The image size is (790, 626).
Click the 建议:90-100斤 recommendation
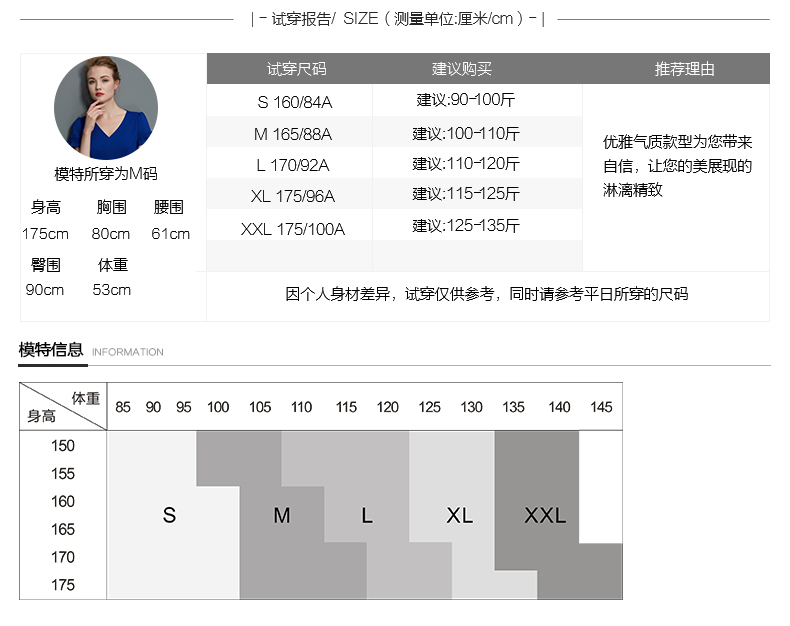[466, 100]
